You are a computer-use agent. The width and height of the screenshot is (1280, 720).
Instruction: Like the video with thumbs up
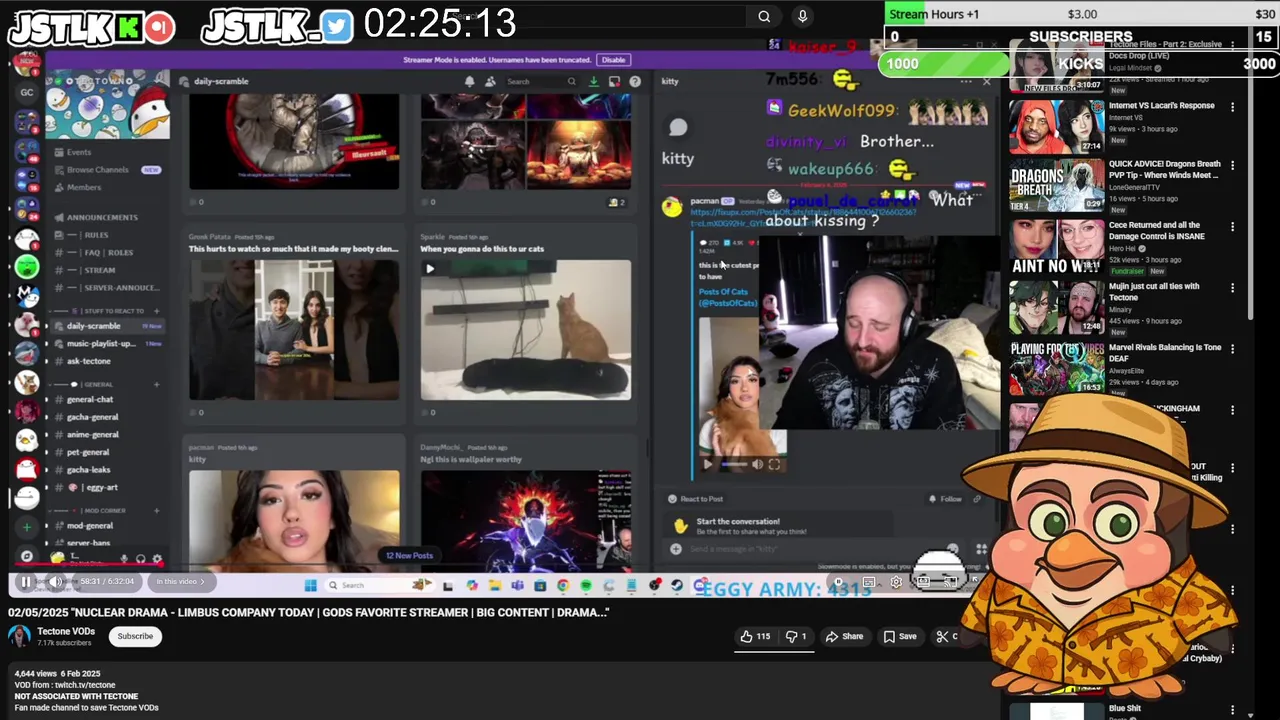coord(756,636)
